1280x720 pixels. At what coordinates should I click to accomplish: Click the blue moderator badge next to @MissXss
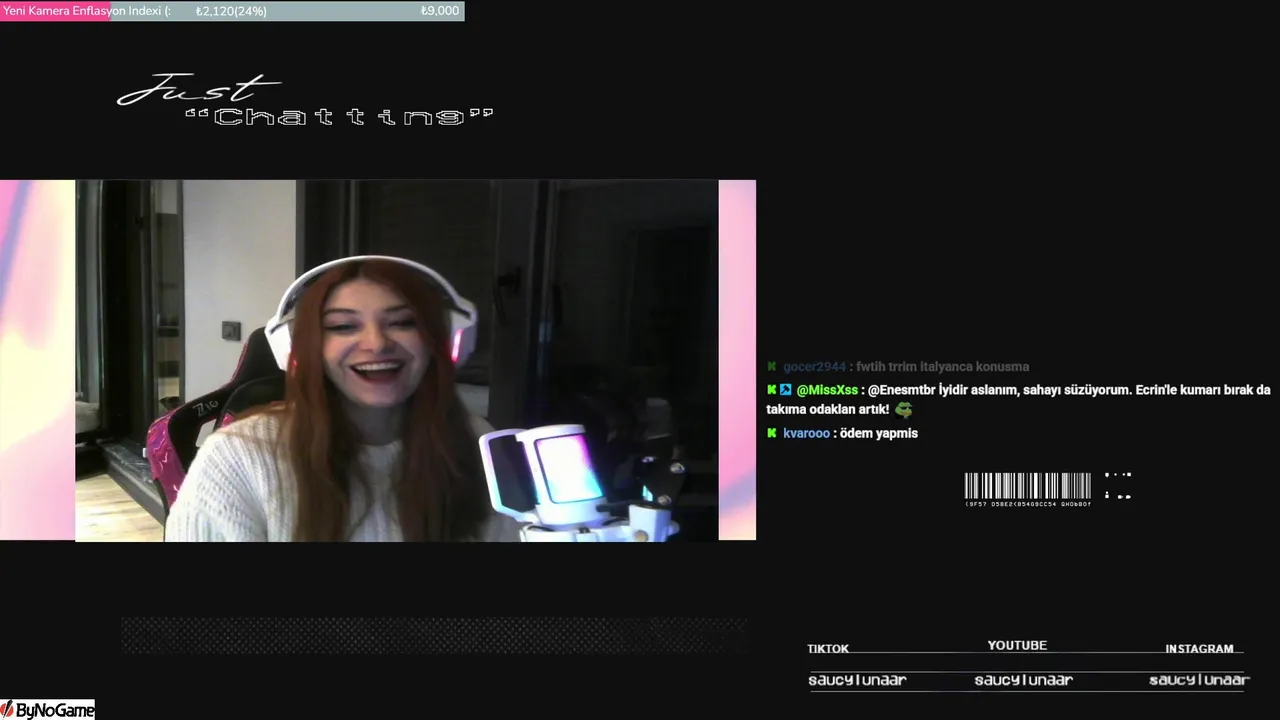click(786, 390)
